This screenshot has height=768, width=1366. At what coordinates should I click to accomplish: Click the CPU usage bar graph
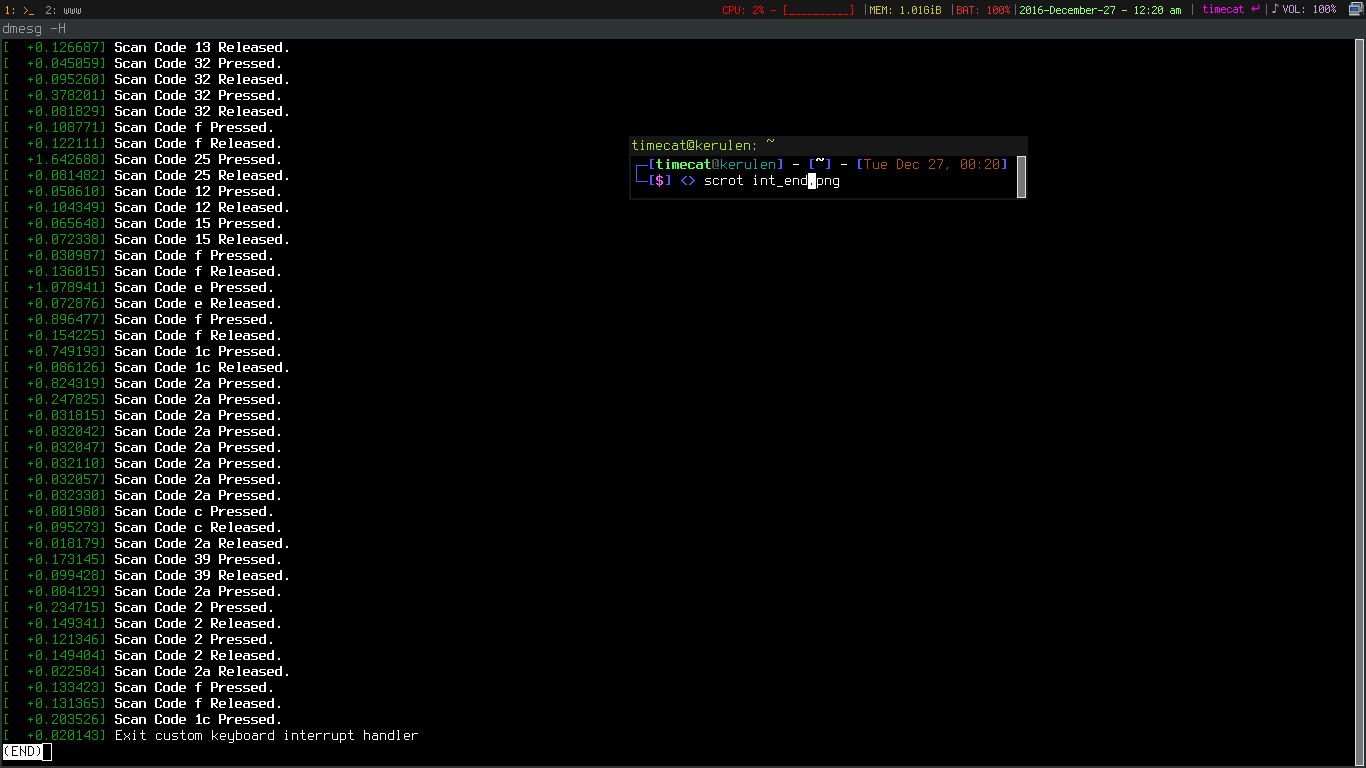(818, 10)
